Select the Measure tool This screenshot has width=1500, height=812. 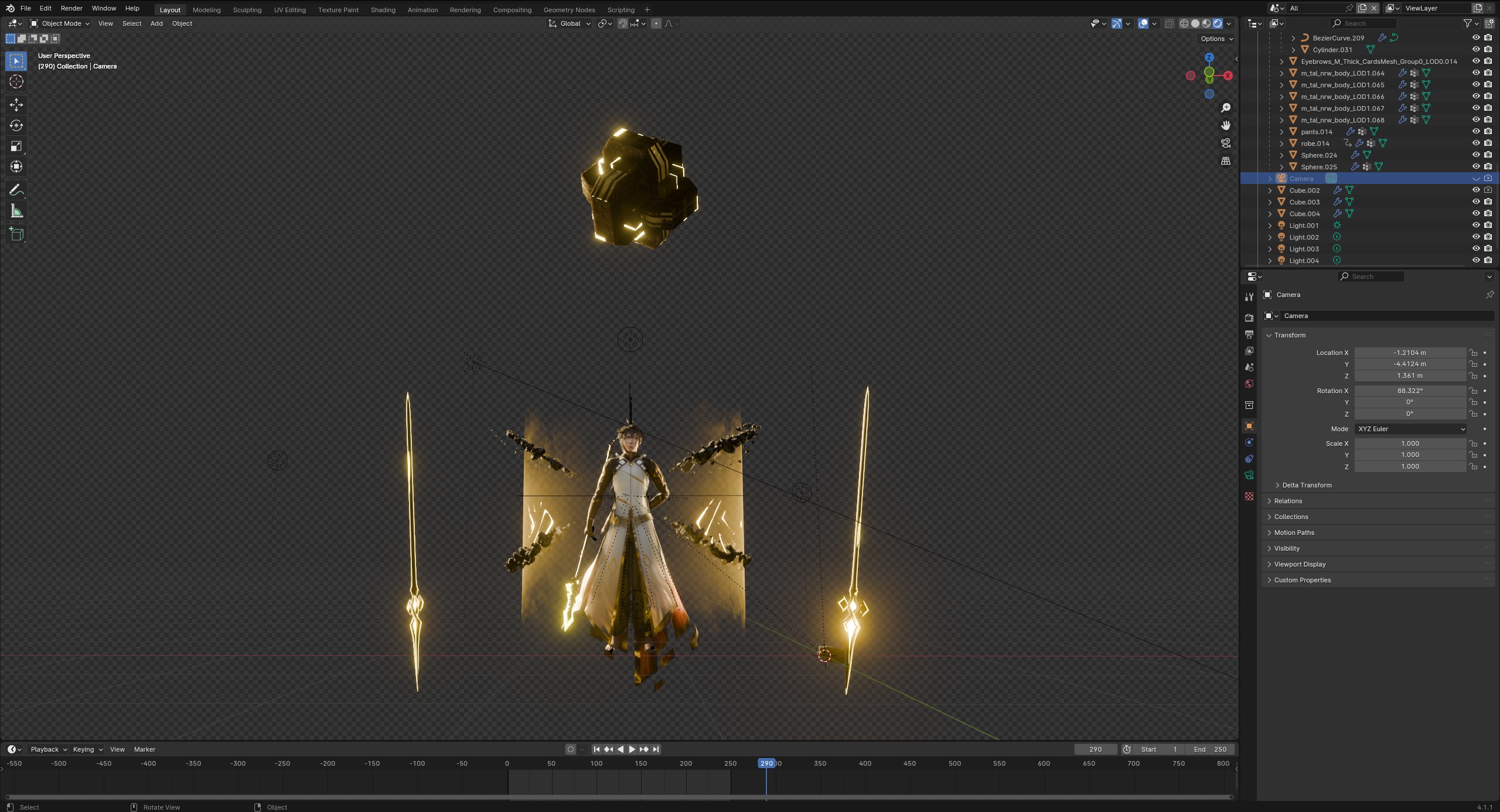(x=16, y=211)
